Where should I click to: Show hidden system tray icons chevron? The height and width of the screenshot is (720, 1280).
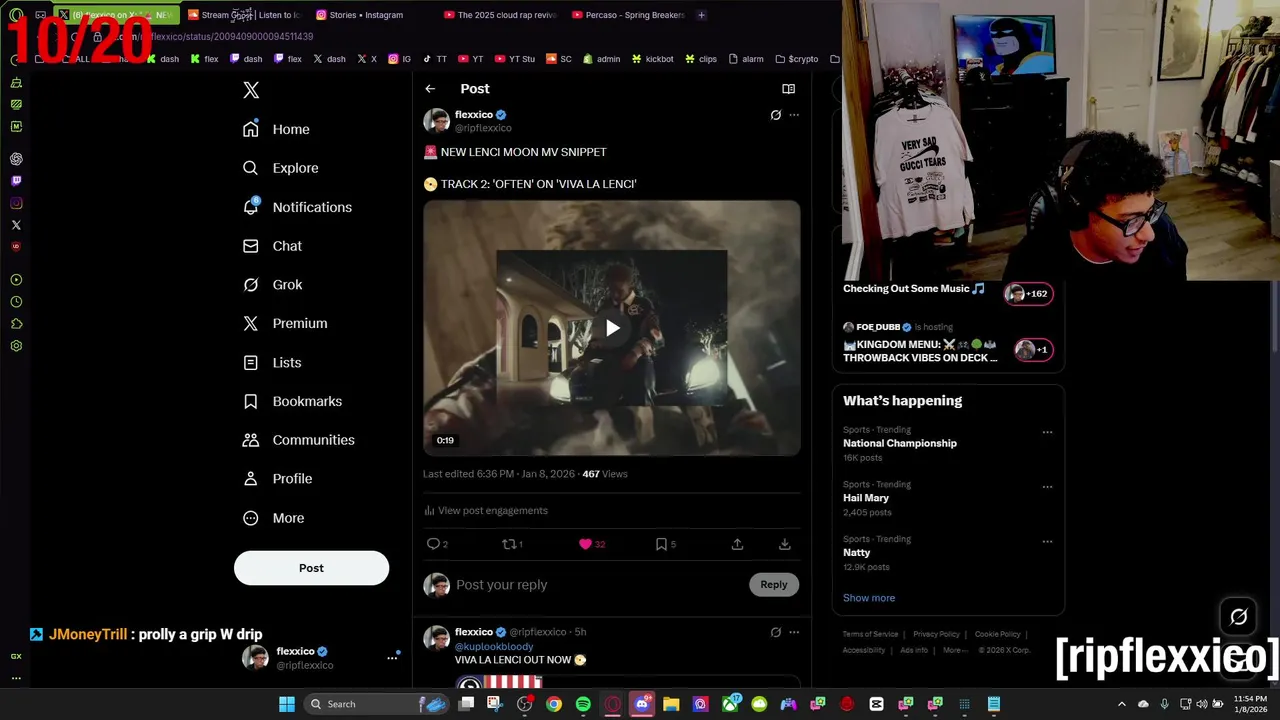click(x=1121, y=704)
